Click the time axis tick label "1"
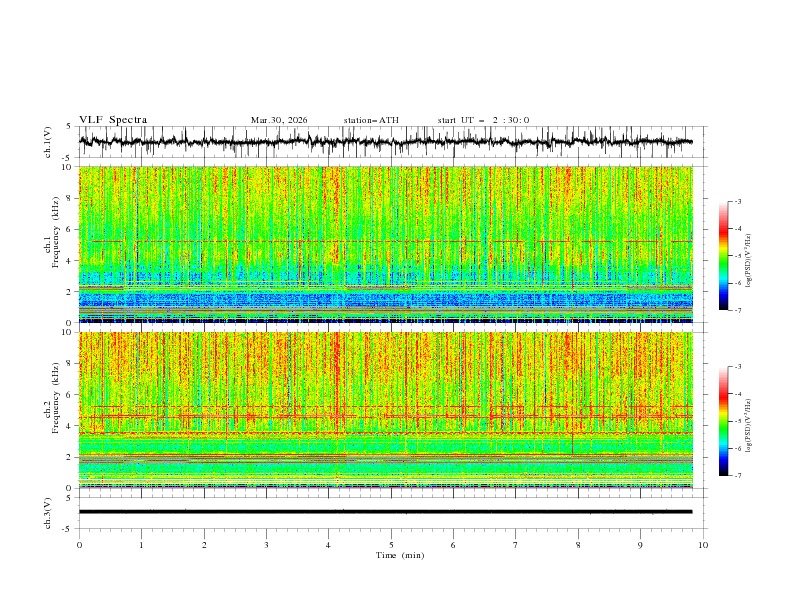The image size is (792, 612). click(x=141, y=545)
